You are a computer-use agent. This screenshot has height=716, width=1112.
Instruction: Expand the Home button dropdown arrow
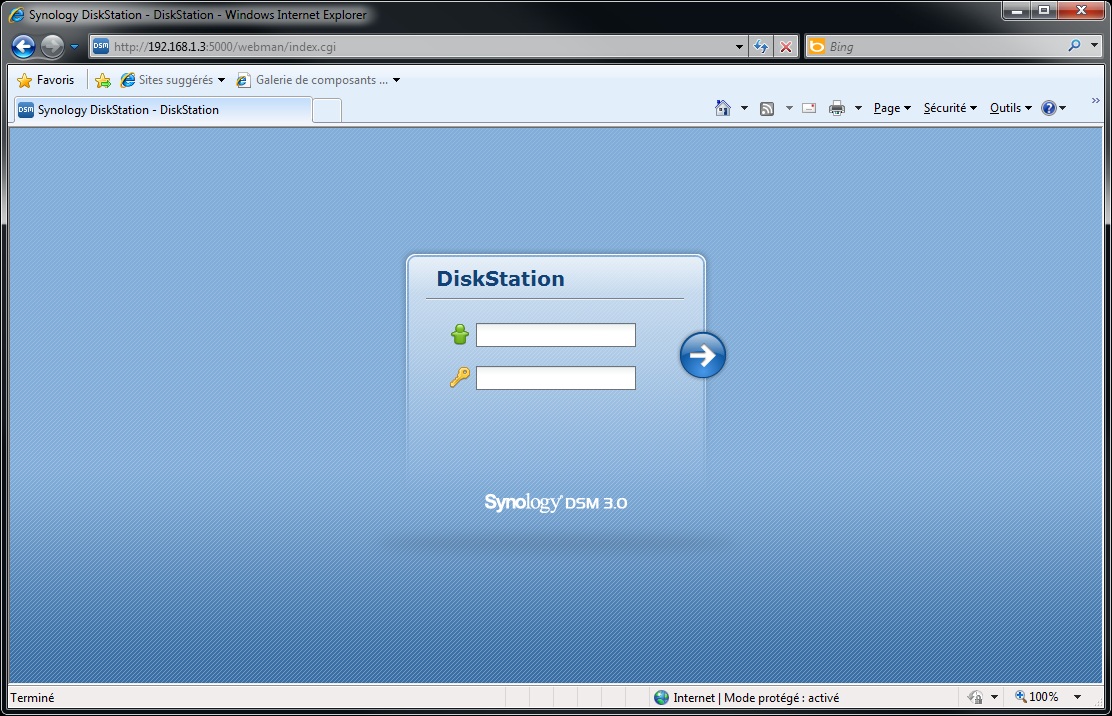pos(744,108)
